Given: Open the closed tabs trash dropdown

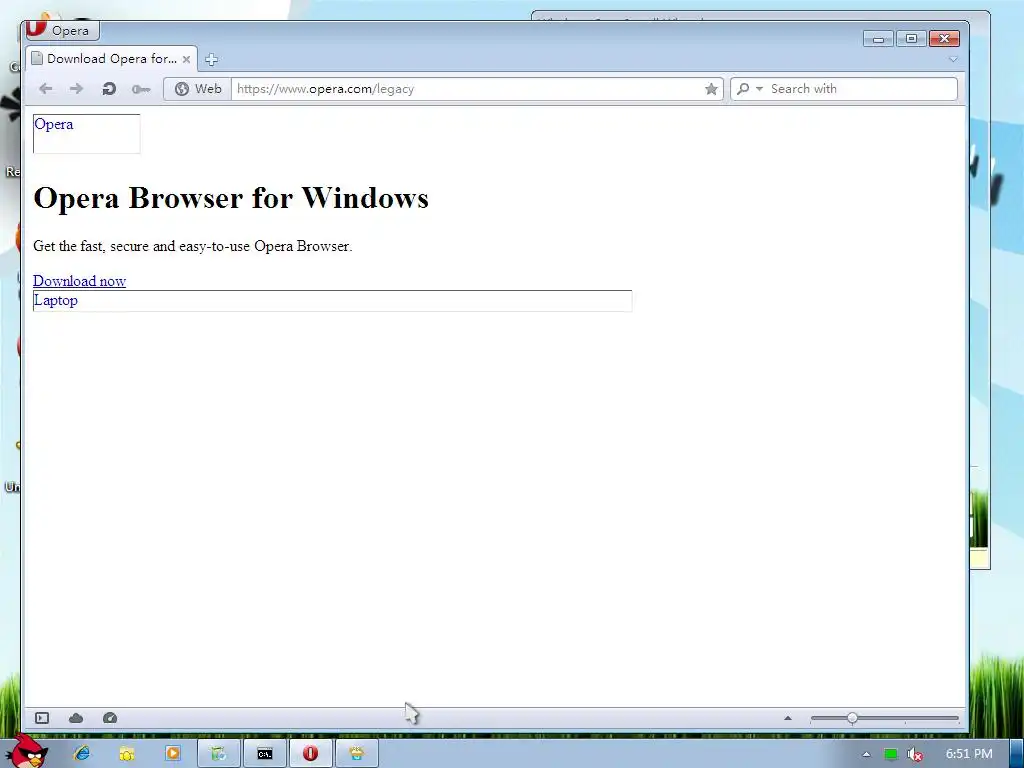Looking at the screenshot, I should (953, 59).
